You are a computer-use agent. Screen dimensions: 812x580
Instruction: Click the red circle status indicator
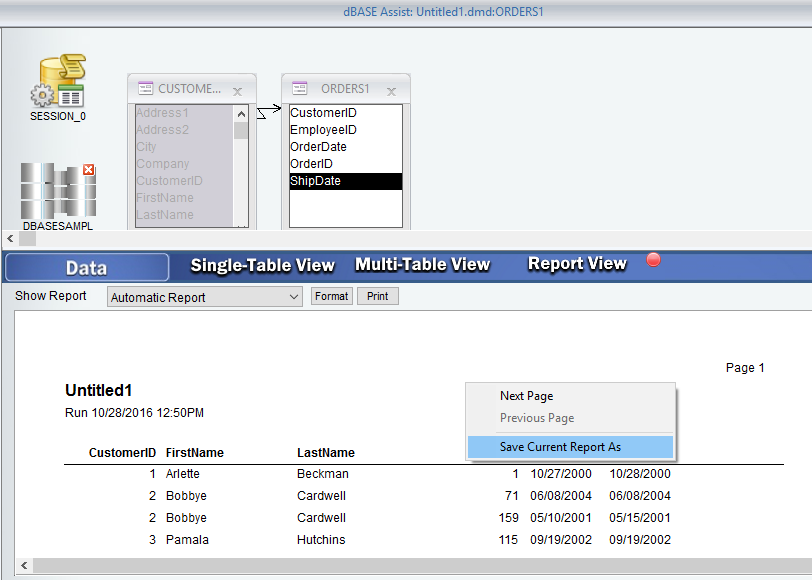pos(654,261)
